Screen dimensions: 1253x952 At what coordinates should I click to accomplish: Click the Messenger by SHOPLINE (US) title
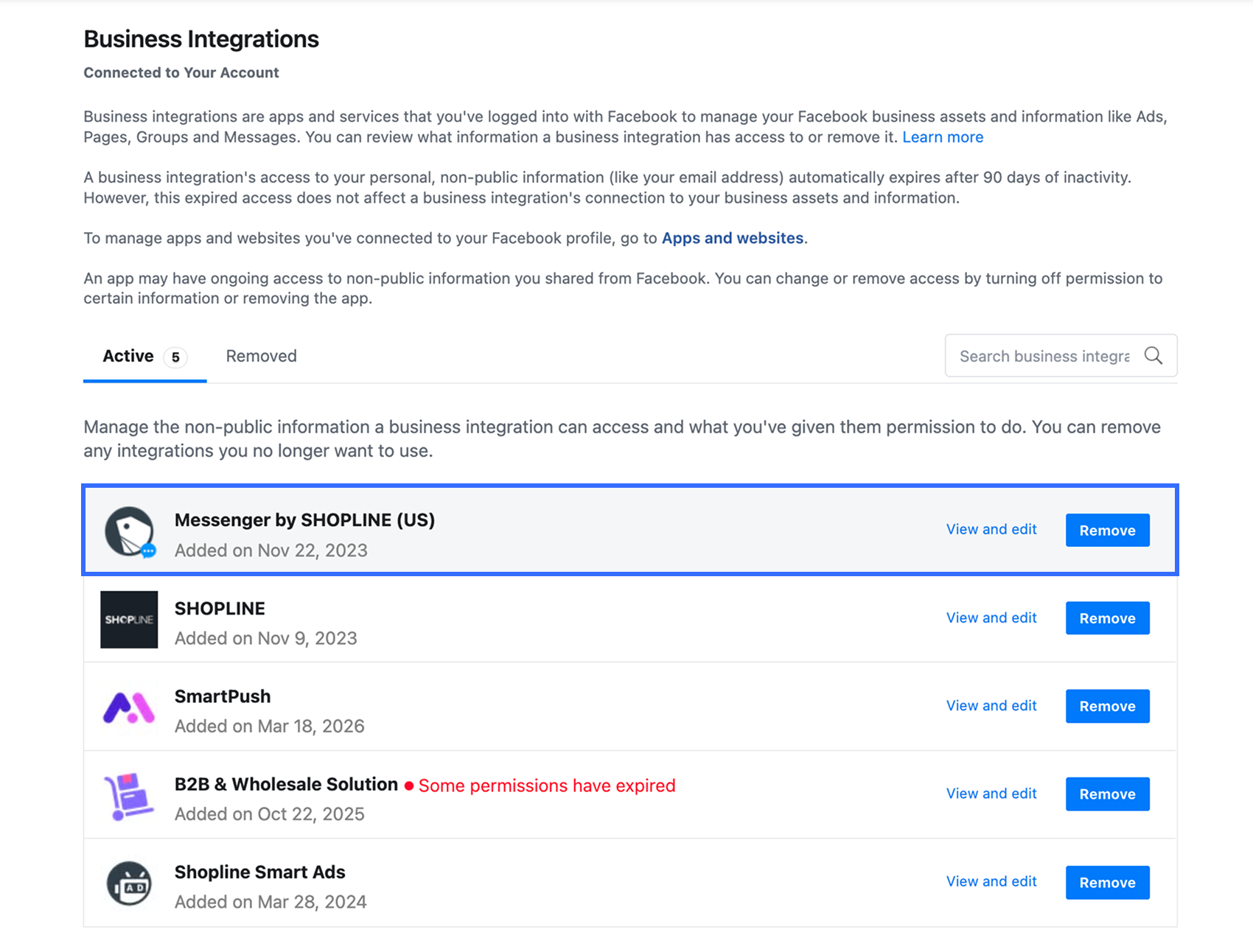coord(304,520)
